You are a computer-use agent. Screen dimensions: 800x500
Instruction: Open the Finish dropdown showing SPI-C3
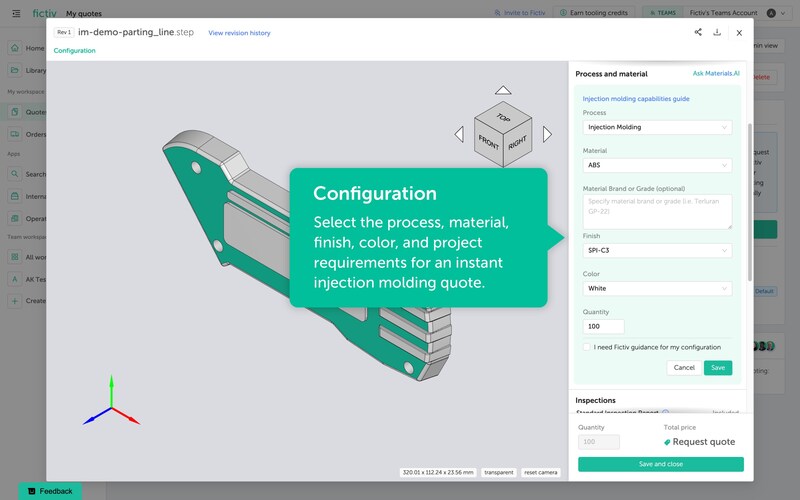(657, 250)
